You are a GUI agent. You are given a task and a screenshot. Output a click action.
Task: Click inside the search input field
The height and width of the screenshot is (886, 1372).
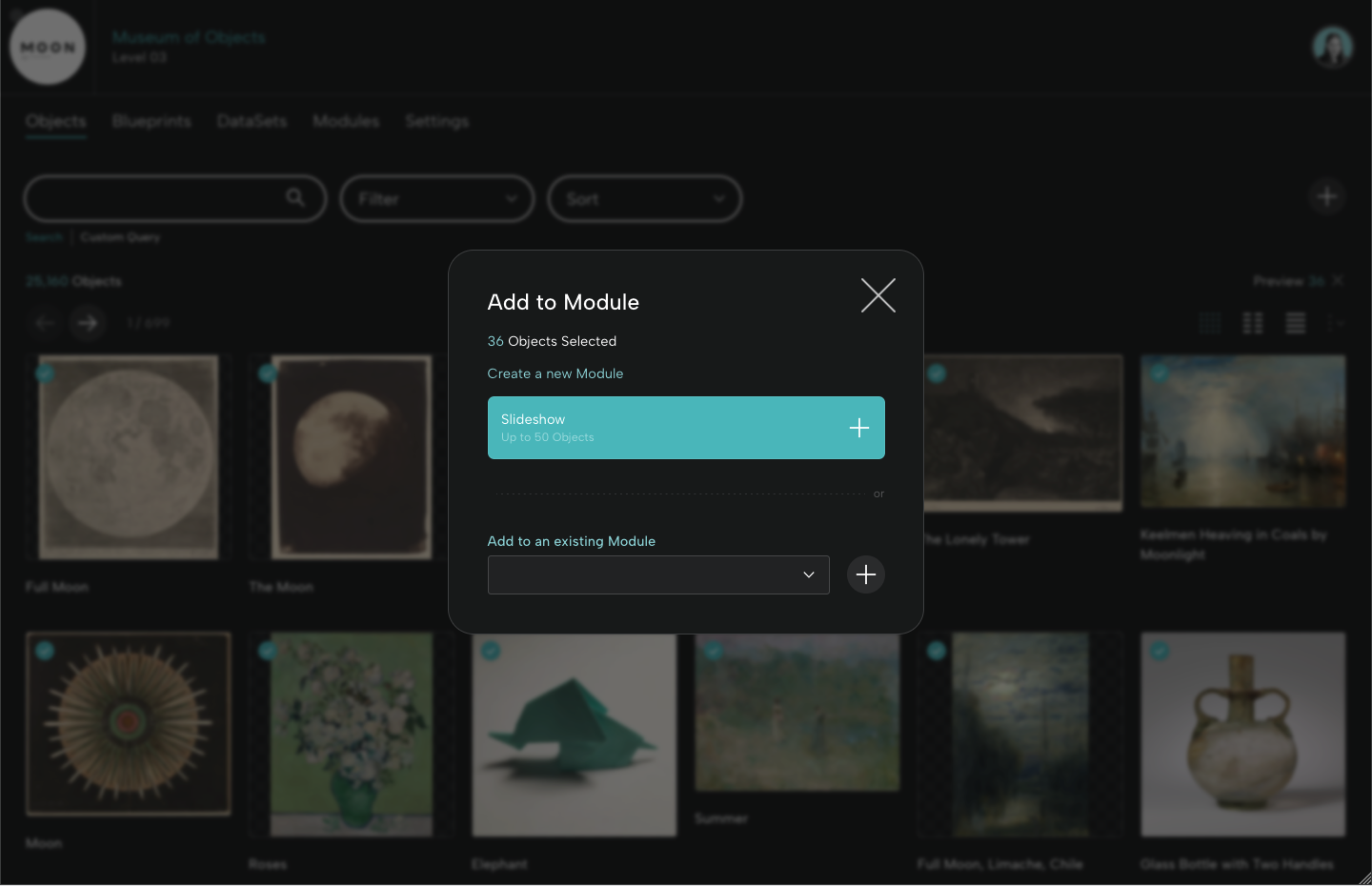point(162,198)
